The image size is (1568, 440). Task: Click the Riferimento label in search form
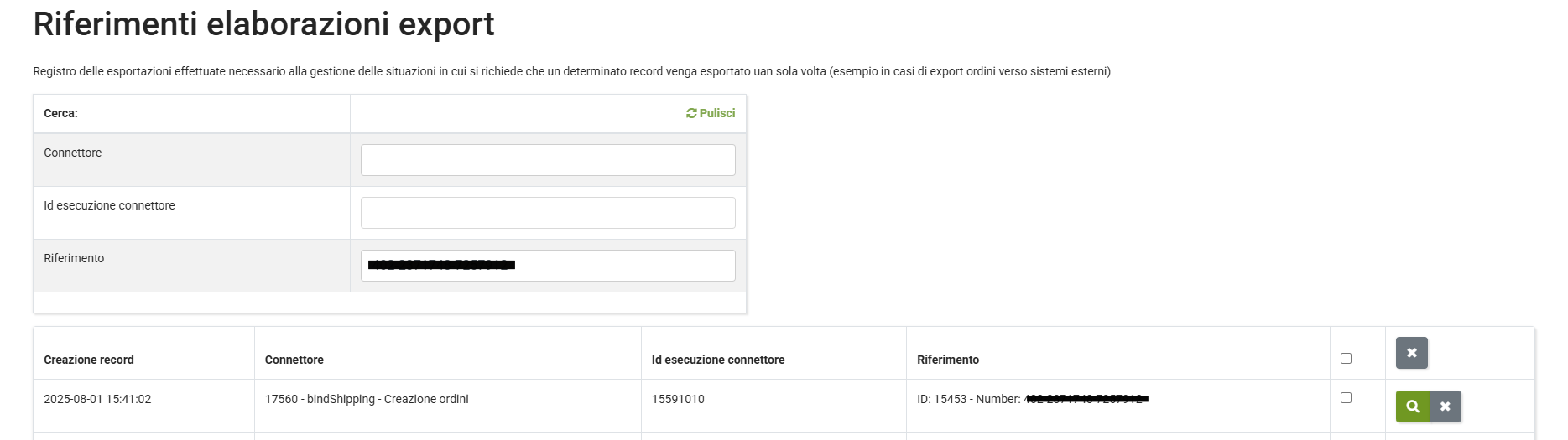[74, 258]
